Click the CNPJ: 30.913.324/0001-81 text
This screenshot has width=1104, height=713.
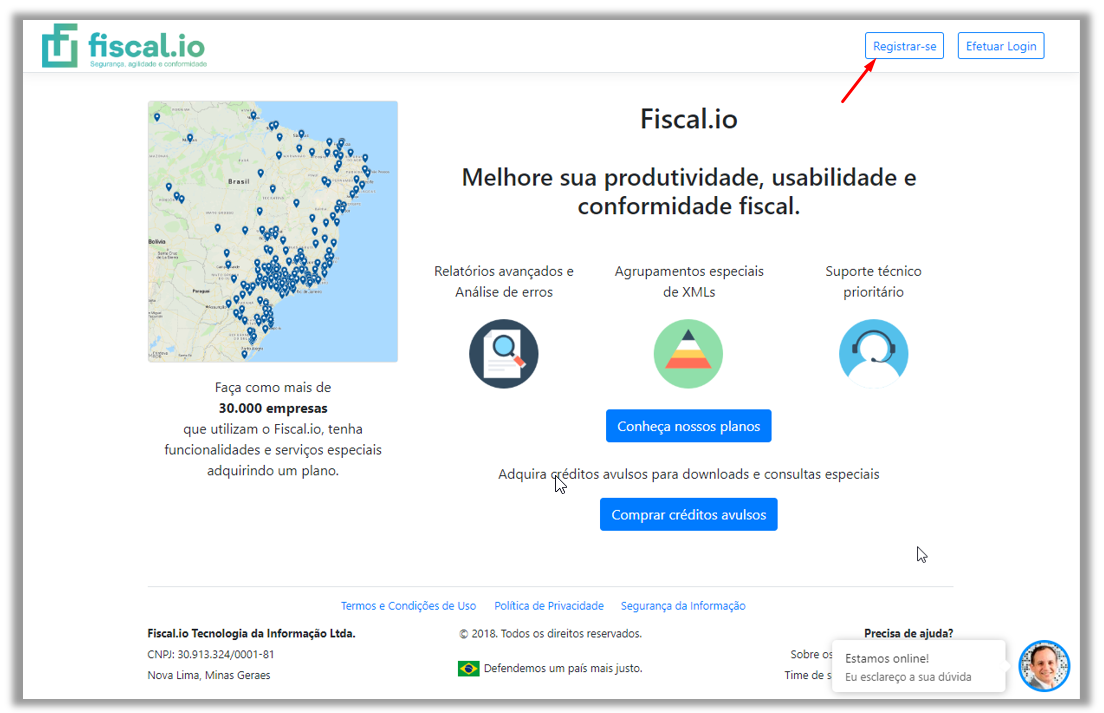tap(211, 655)
